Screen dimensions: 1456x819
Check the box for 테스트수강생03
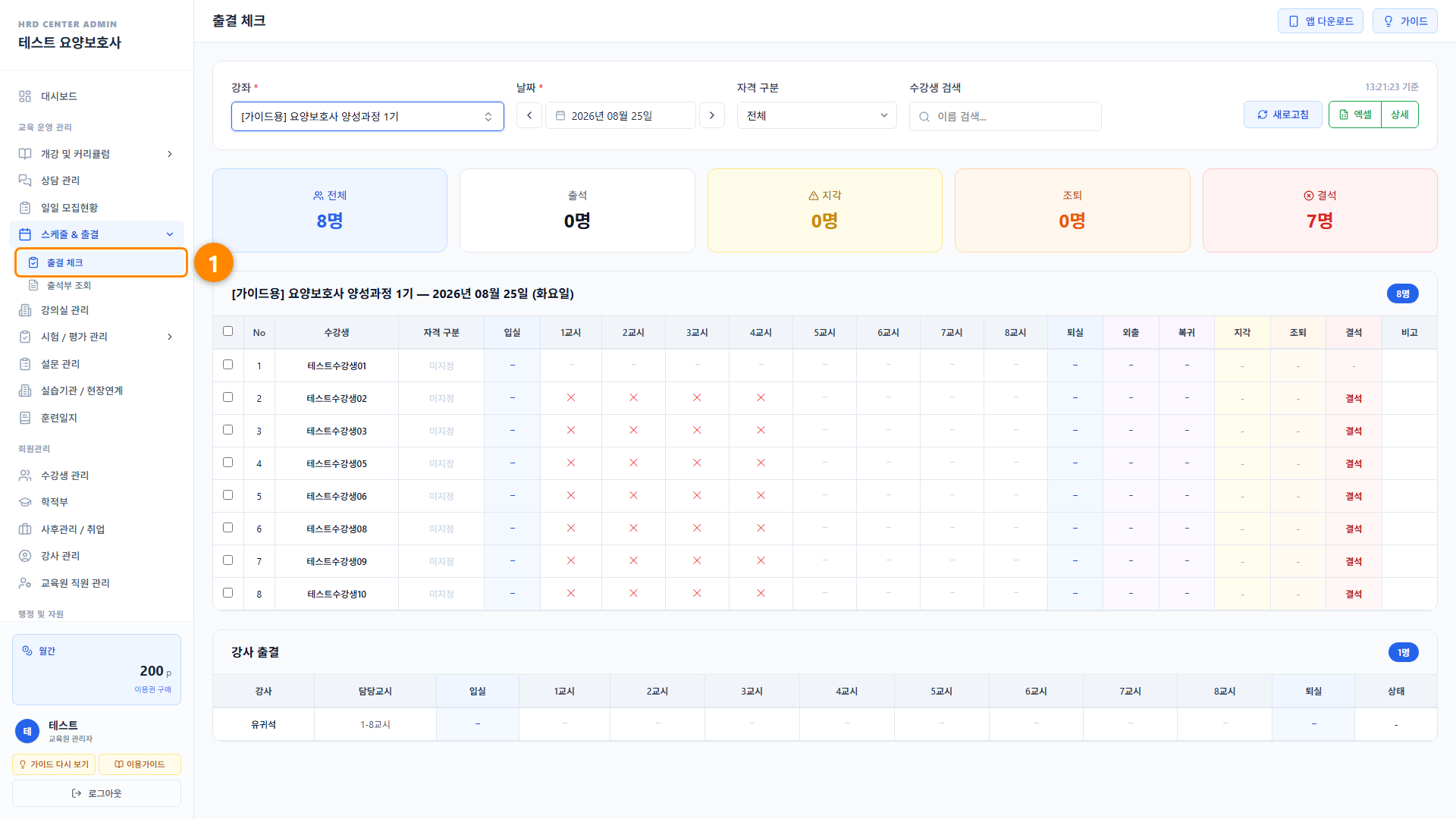pos(227,430)
